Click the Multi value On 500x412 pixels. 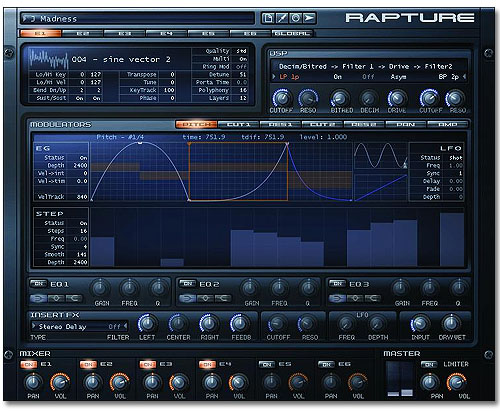click(x=243, y=59)
